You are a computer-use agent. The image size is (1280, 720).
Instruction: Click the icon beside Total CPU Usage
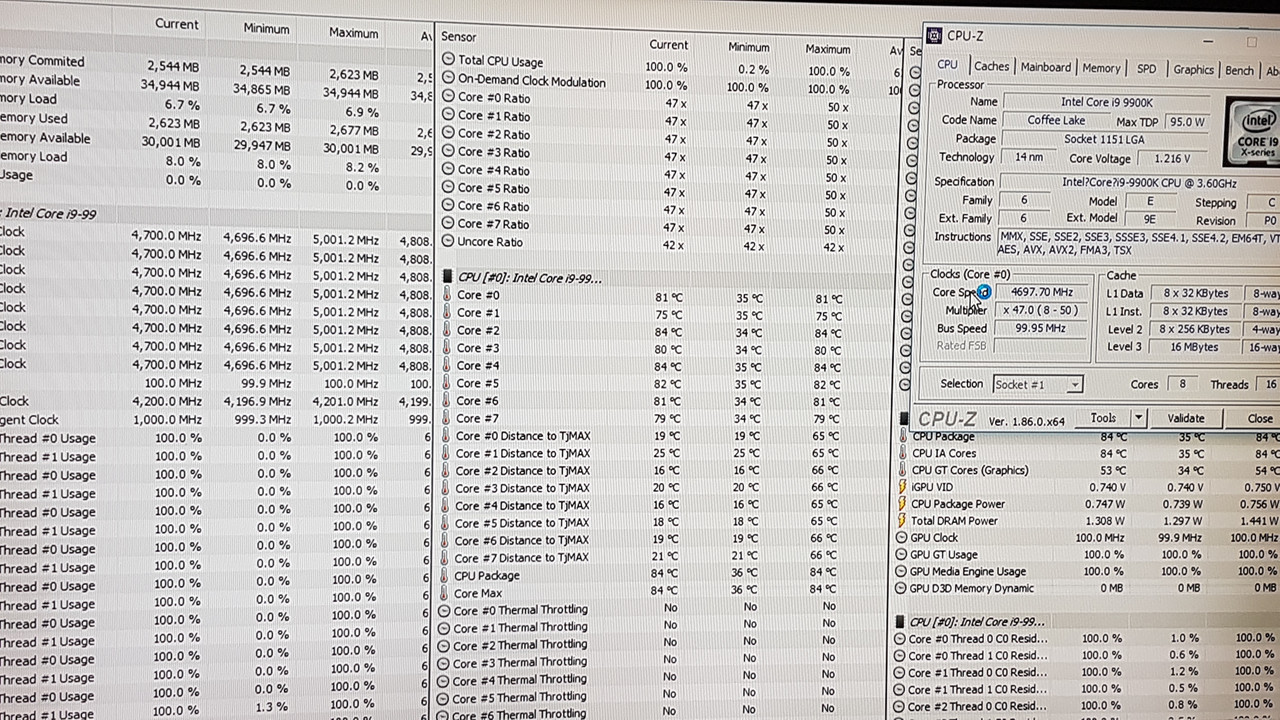coord(448,60)
